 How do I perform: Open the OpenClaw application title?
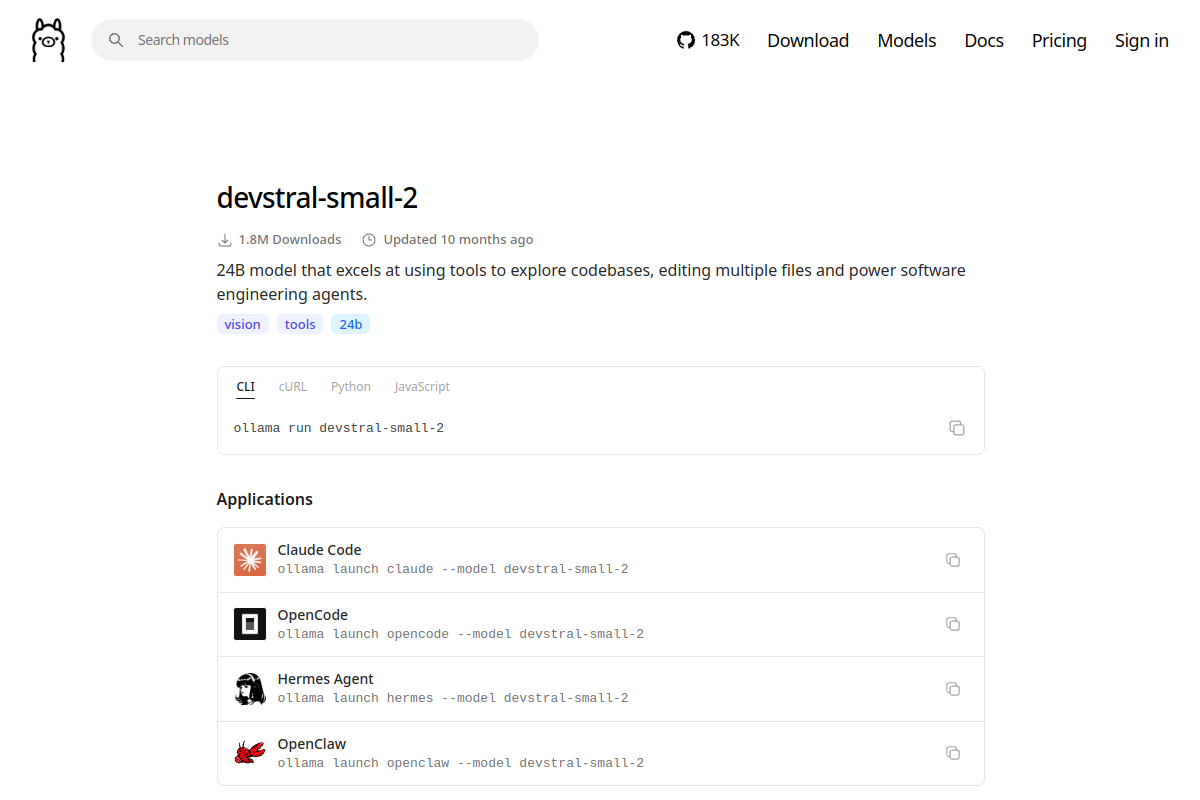point(312,744)
